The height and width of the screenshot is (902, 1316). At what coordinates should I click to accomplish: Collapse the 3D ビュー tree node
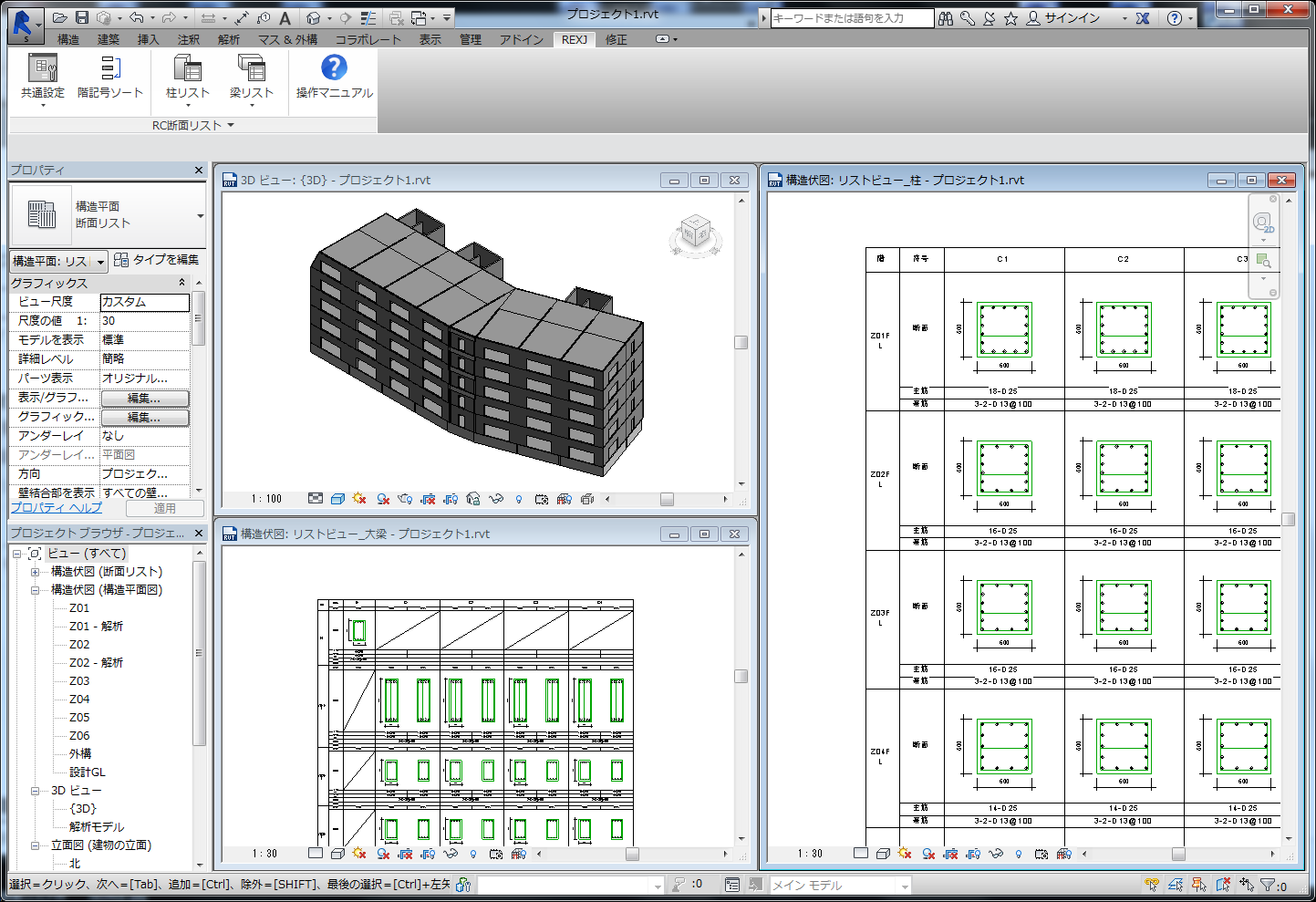pyautogui.click(x=36, y=791)
